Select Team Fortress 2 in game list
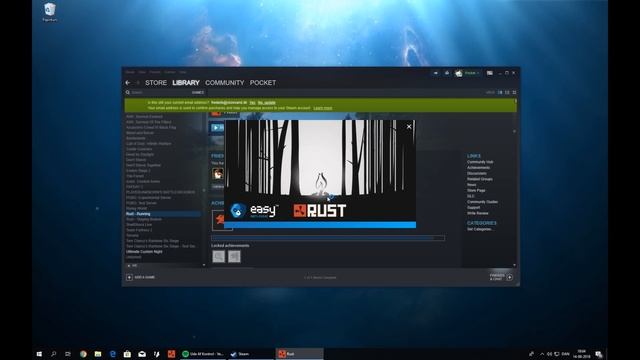640x360 pixels. point(139,230)
